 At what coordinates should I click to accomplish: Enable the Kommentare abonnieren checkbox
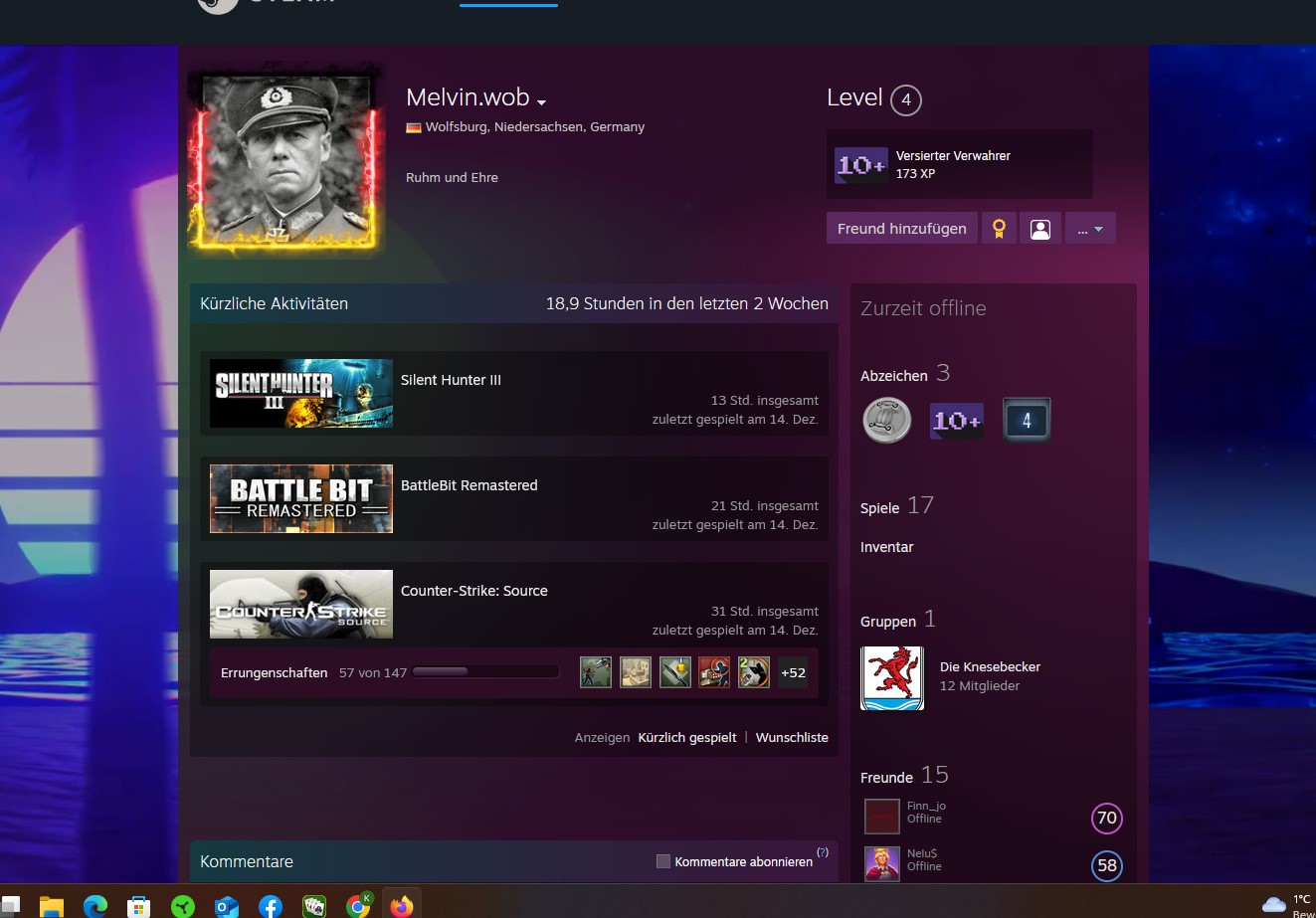[x=663, y=861]
